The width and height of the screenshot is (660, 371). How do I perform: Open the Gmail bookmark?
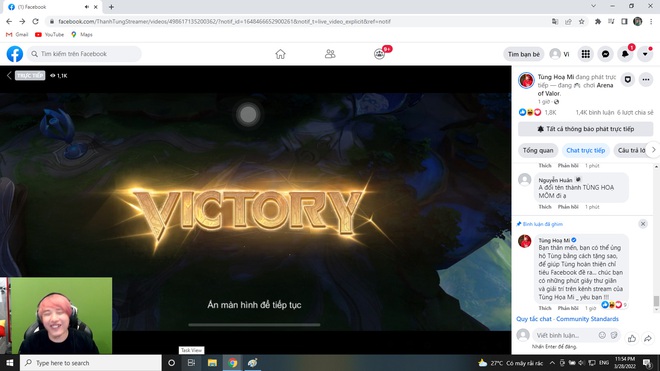(17, 35)
